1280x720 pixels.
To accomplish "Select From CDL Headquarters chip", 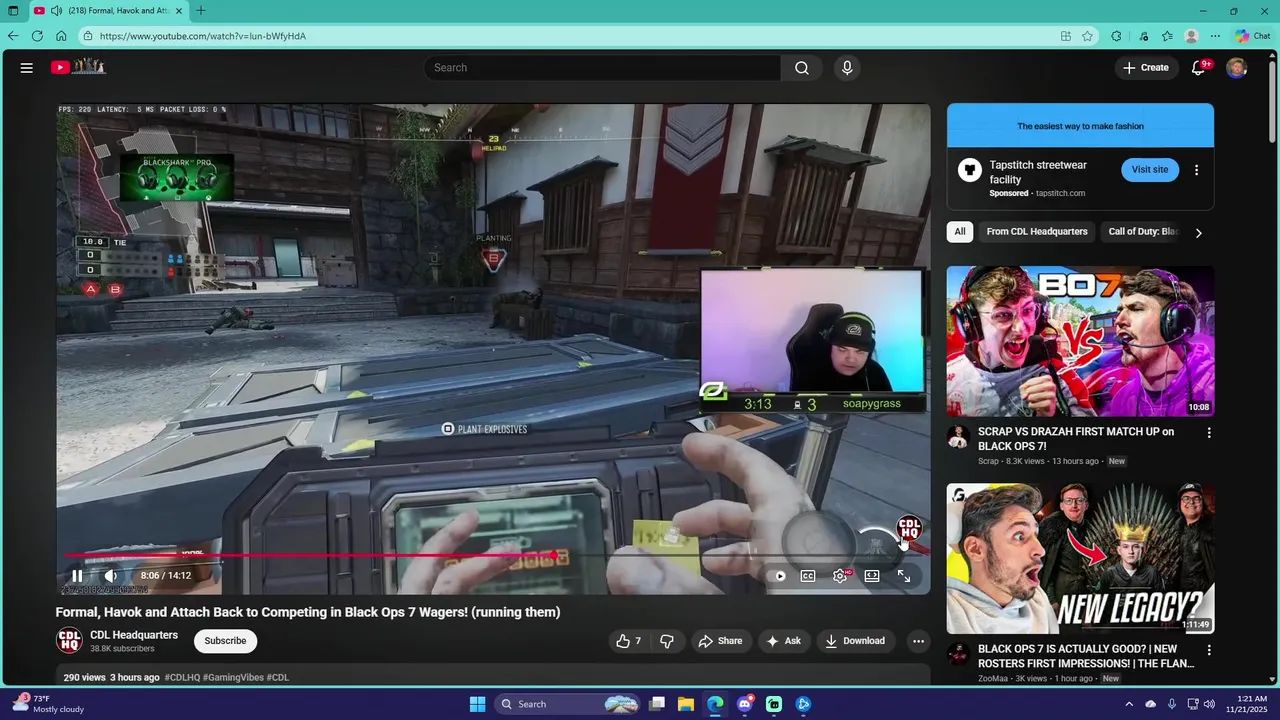I will click(x=1037, y=232).
